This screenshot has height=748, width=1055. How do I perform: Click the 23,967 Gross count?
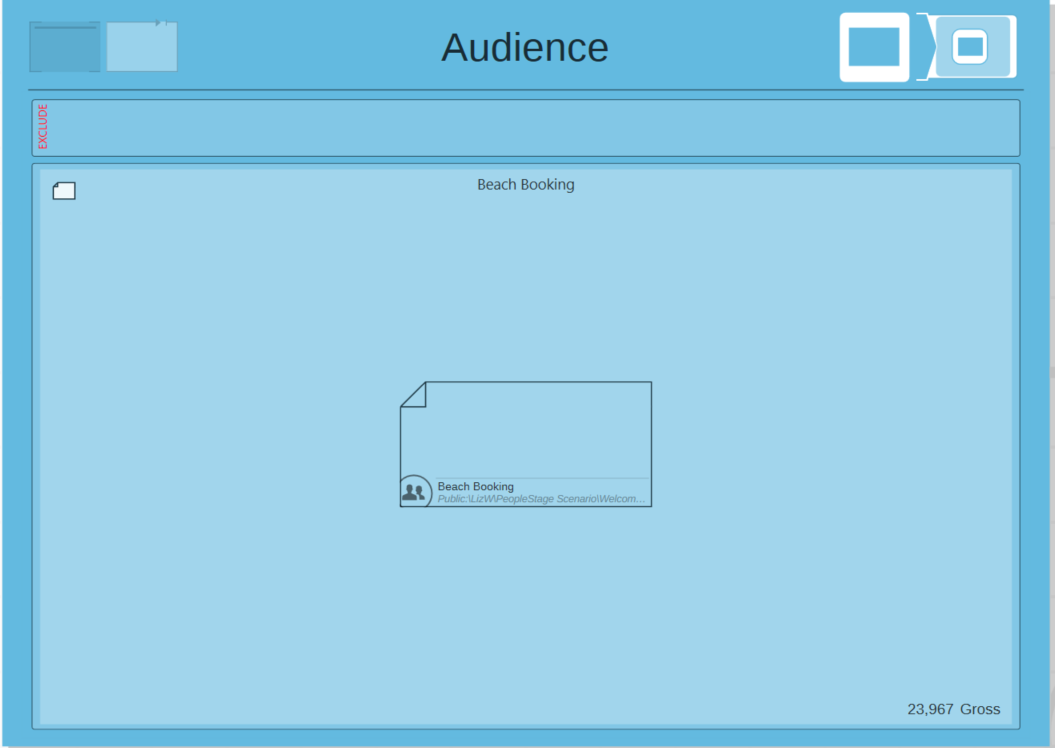(x=953, y=709)
